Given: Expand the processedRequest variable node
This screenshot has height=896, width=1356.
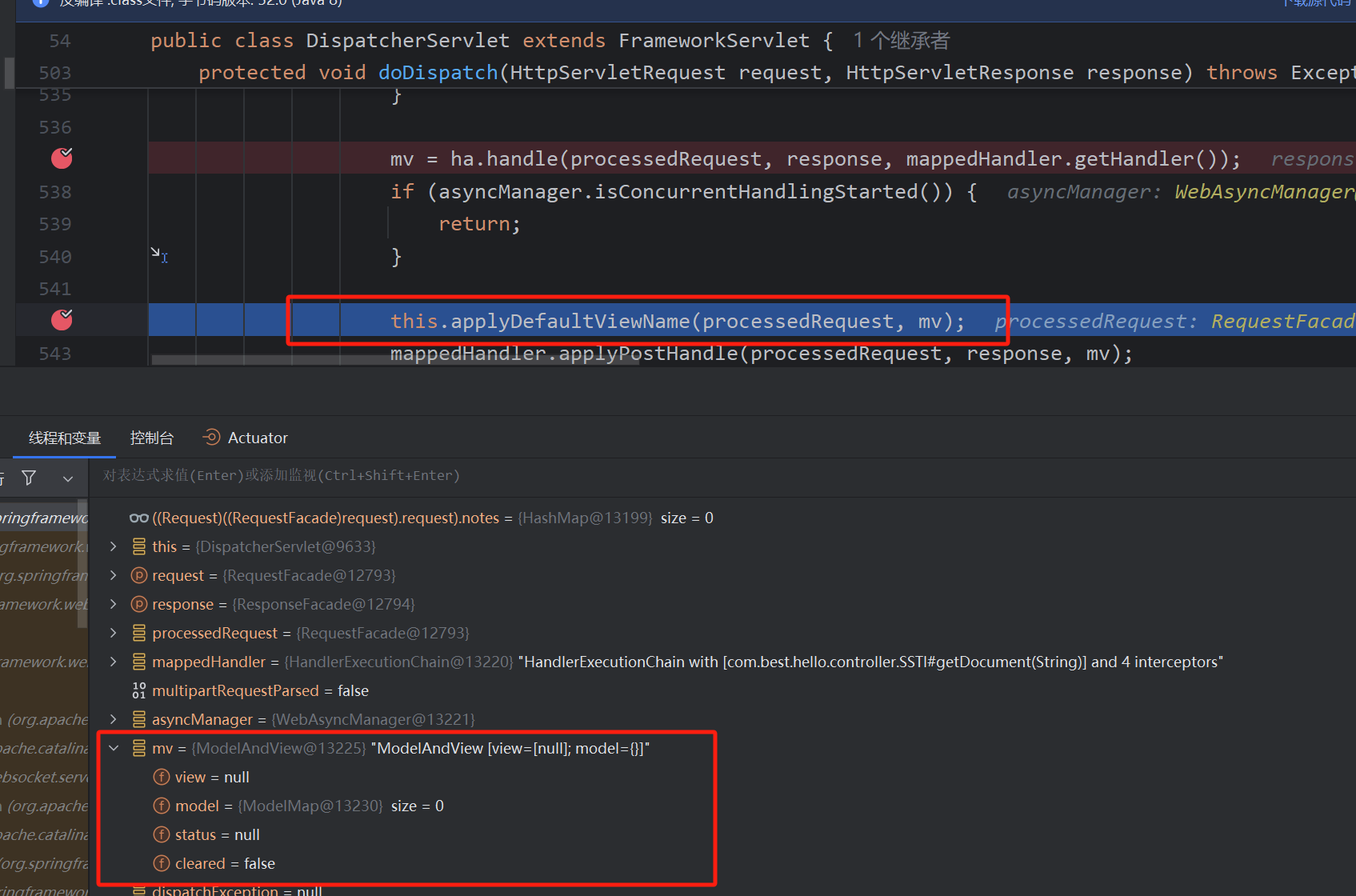Looking at the screenshot, I should click(x=114, y=633).
